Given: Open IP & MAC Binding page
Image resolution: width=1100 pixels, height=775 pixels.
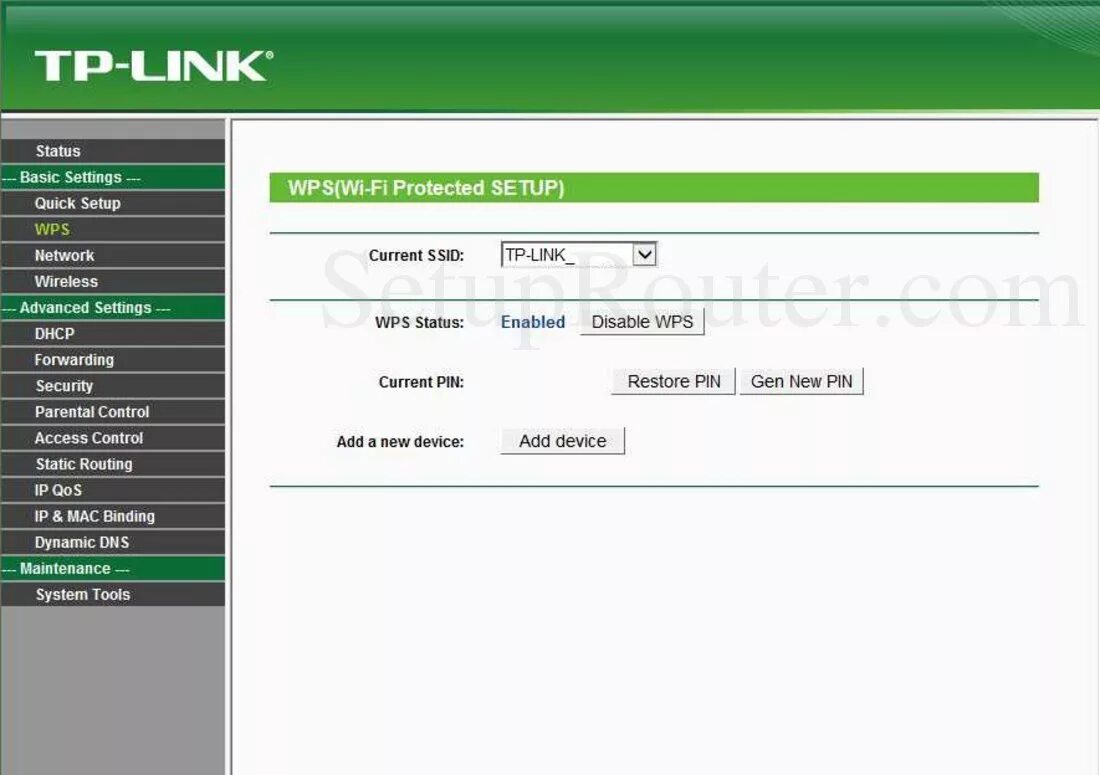Looking at the screenshot, I should click(113, 516).
